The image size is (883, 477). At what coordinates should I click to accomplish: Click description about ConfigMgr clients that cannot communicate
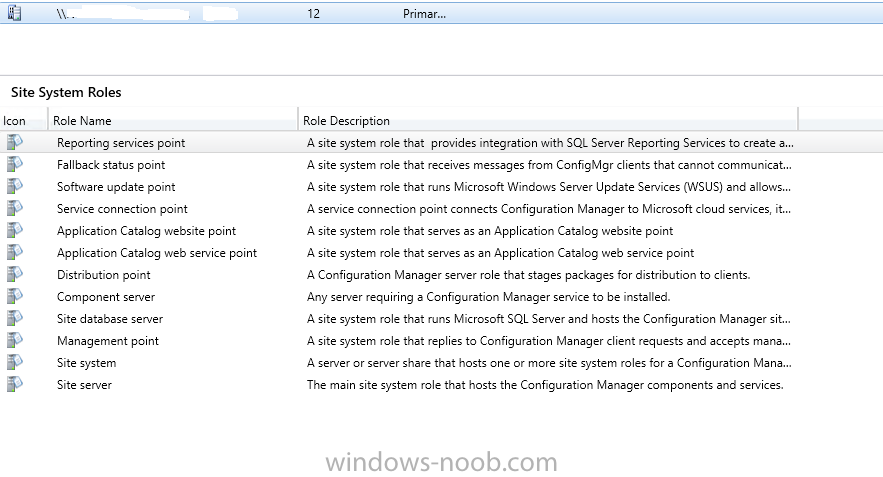549,165
